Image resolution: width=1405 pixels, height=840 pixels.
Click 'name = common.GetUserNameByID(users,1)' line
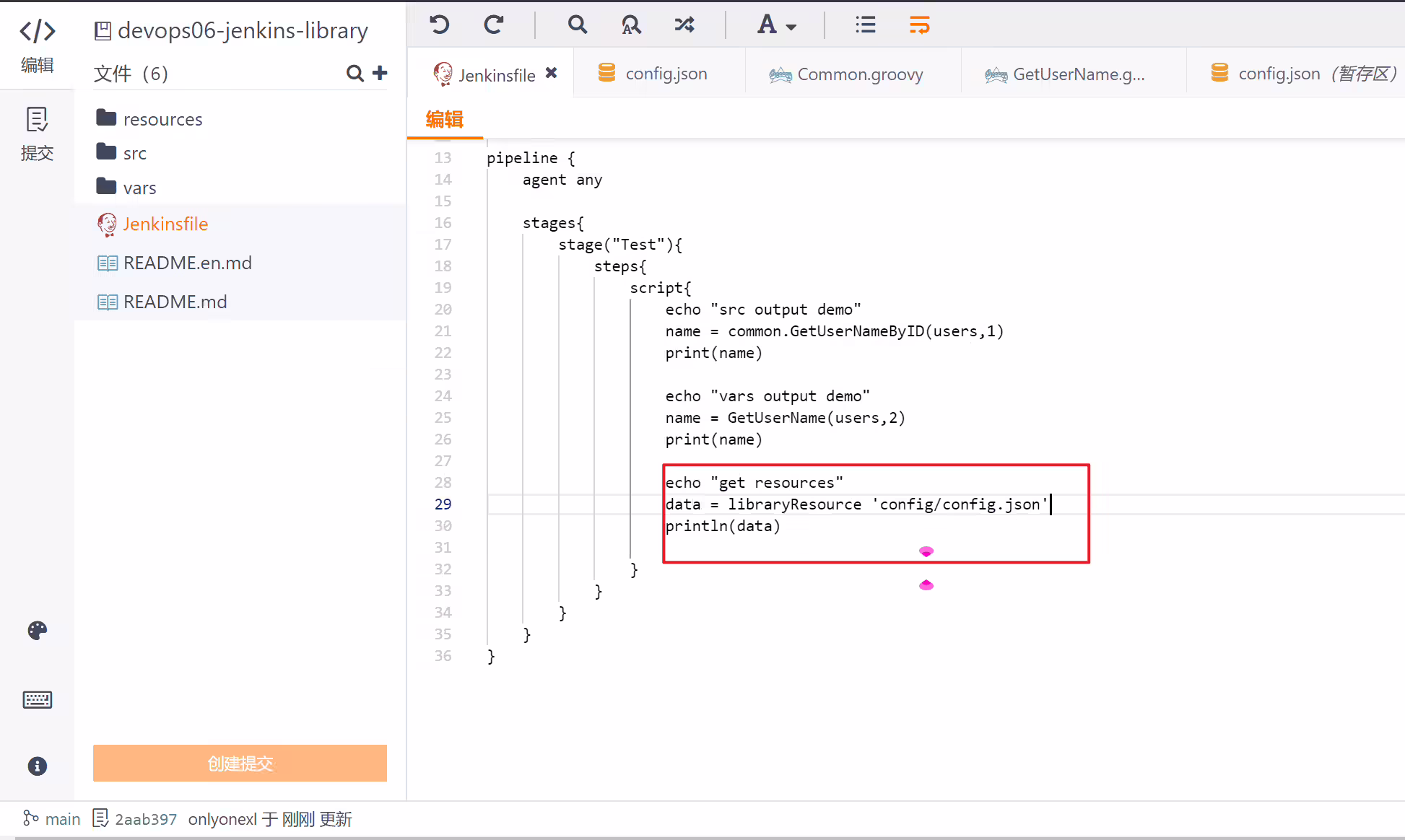click(x=835, y=331)
